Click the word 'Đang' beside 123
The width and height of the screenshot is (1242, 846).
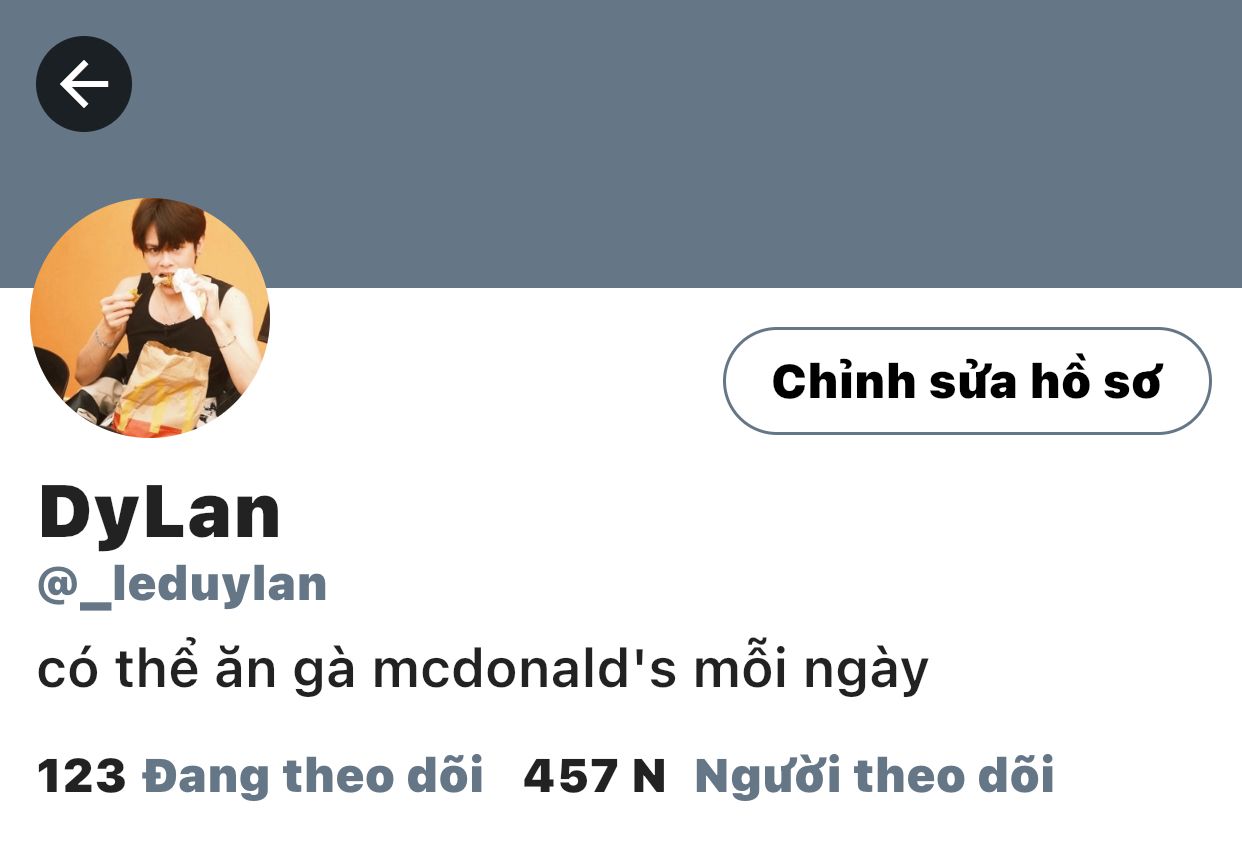click(x=207, y=776)
